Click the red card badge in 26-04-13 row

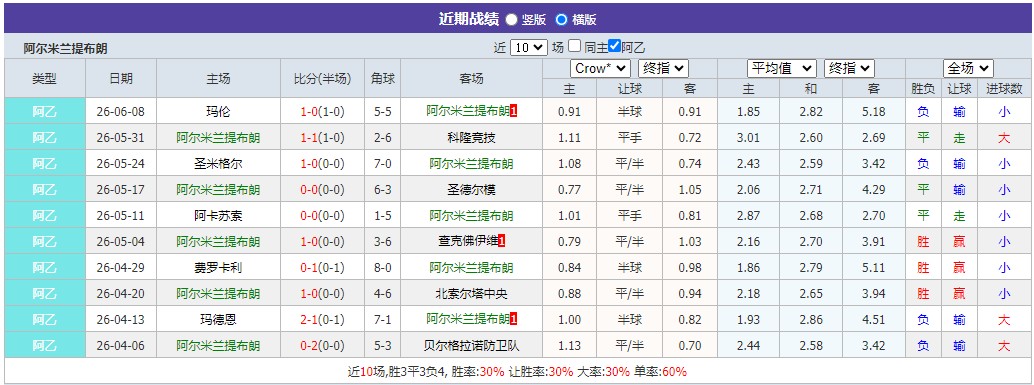(x=514, y=320)
